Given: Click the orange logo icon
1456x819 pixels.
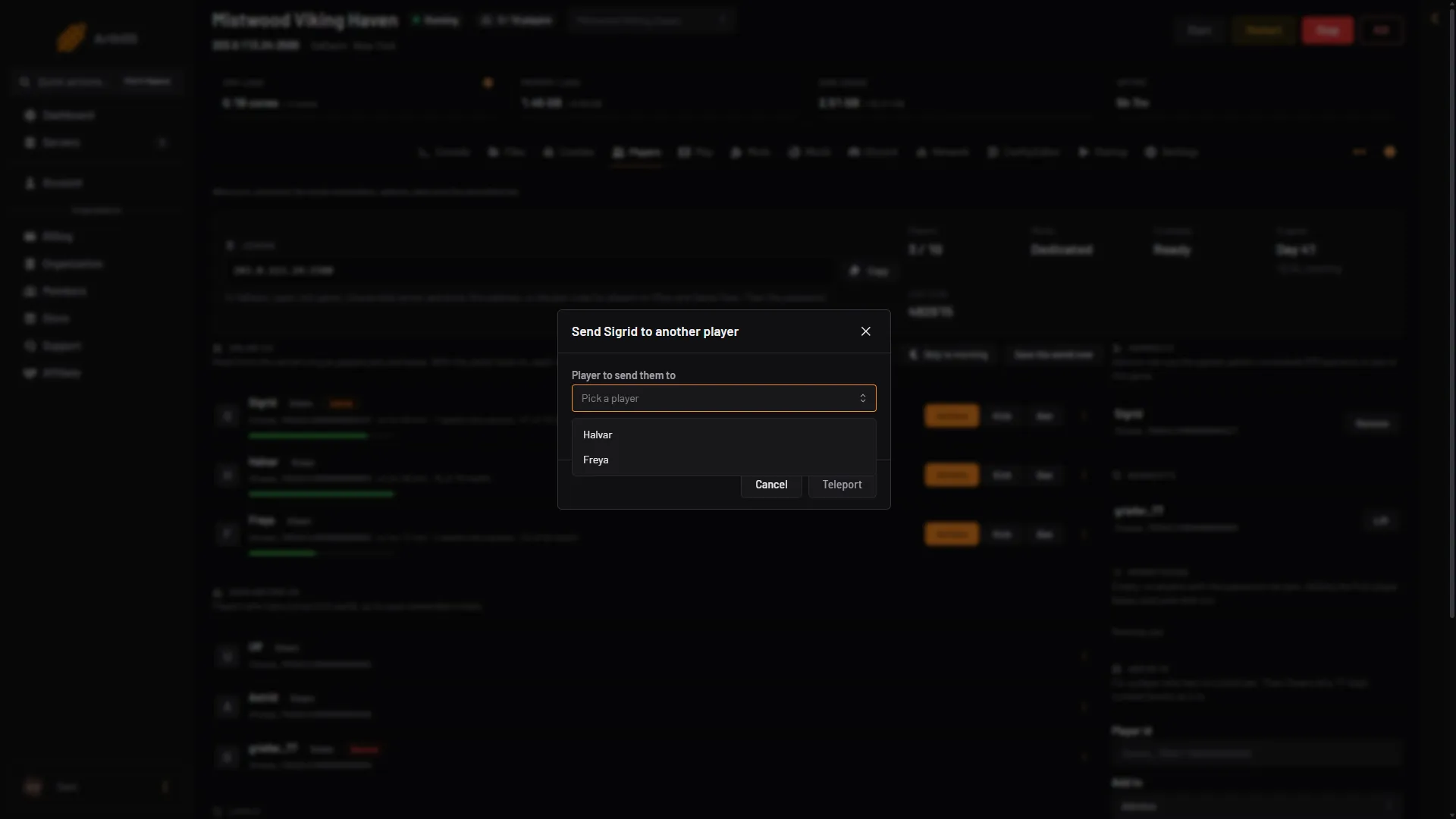Looking at the screenshot, I should 71,38.
